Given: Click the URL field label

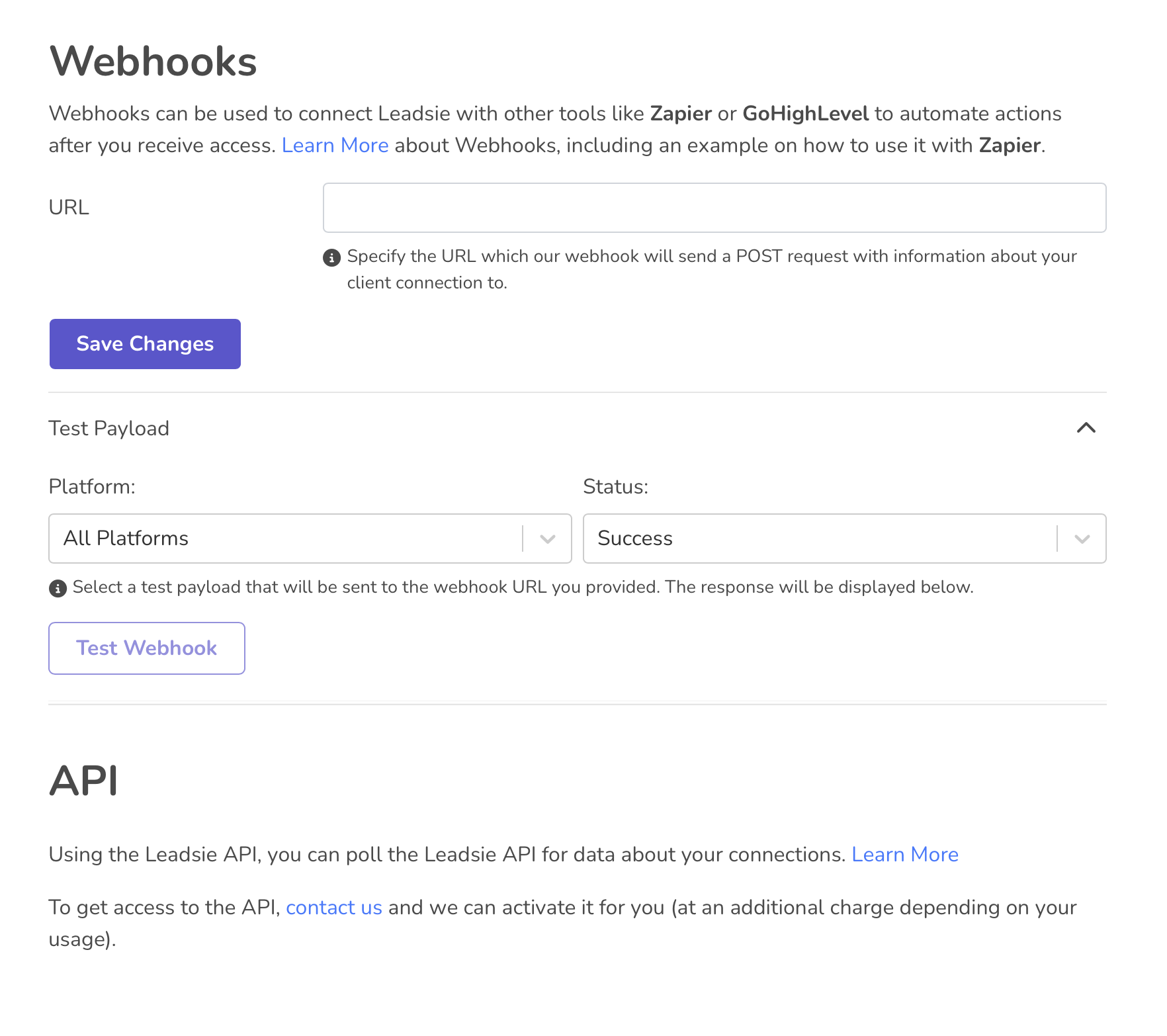Looking at the screenshot, I should 69,208.
